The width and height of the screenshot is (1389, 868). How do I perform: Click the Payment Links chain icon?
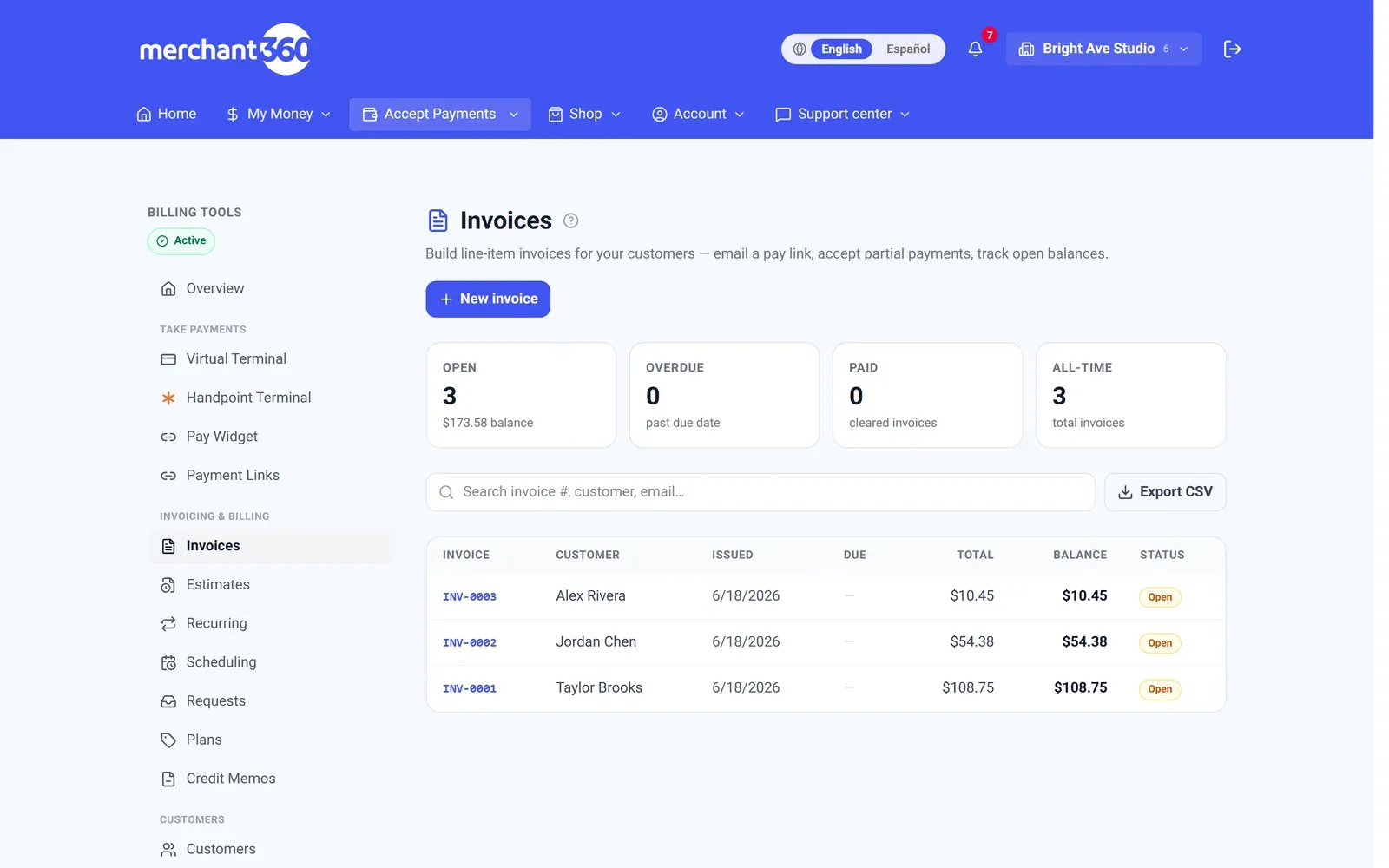(168, 476)
